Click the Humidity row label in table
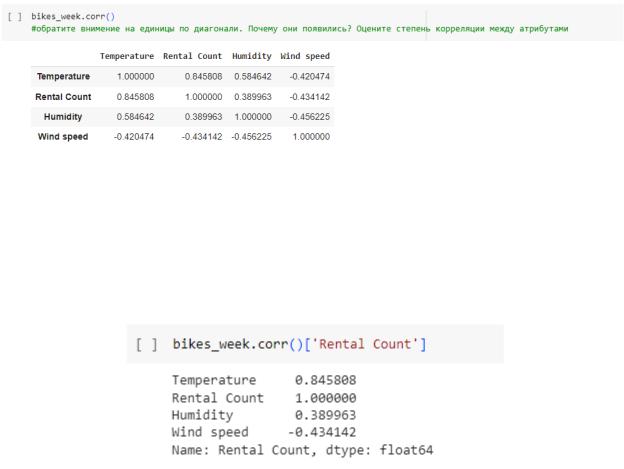Screen dimensions: 624x469 point(63,117)
